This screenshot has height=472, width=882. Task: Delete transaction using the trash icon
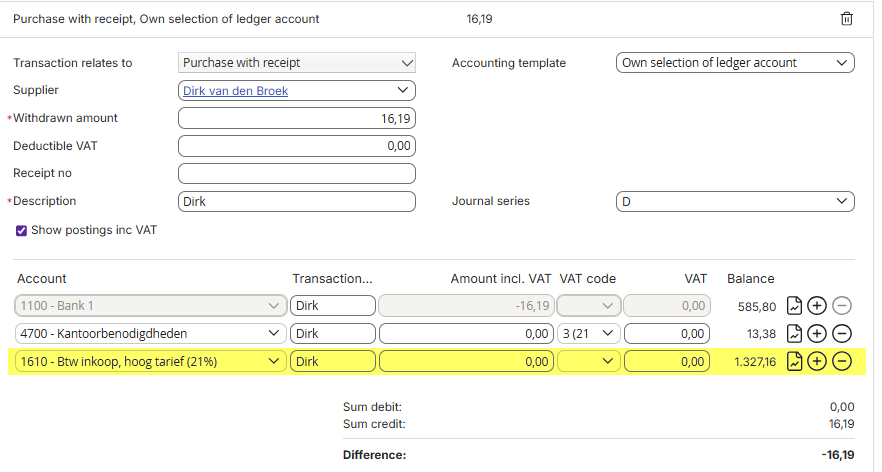[x=847, y=19]
